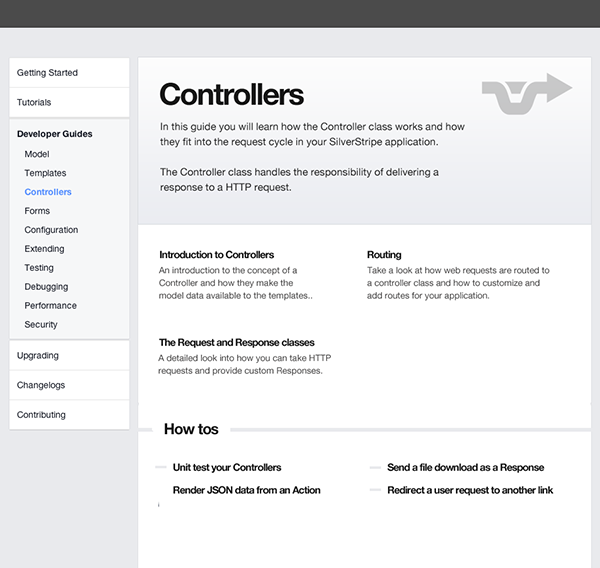Go to the Templates guide
The height and width of the screenshot is (568, 600).
click(x=46, y=173)
